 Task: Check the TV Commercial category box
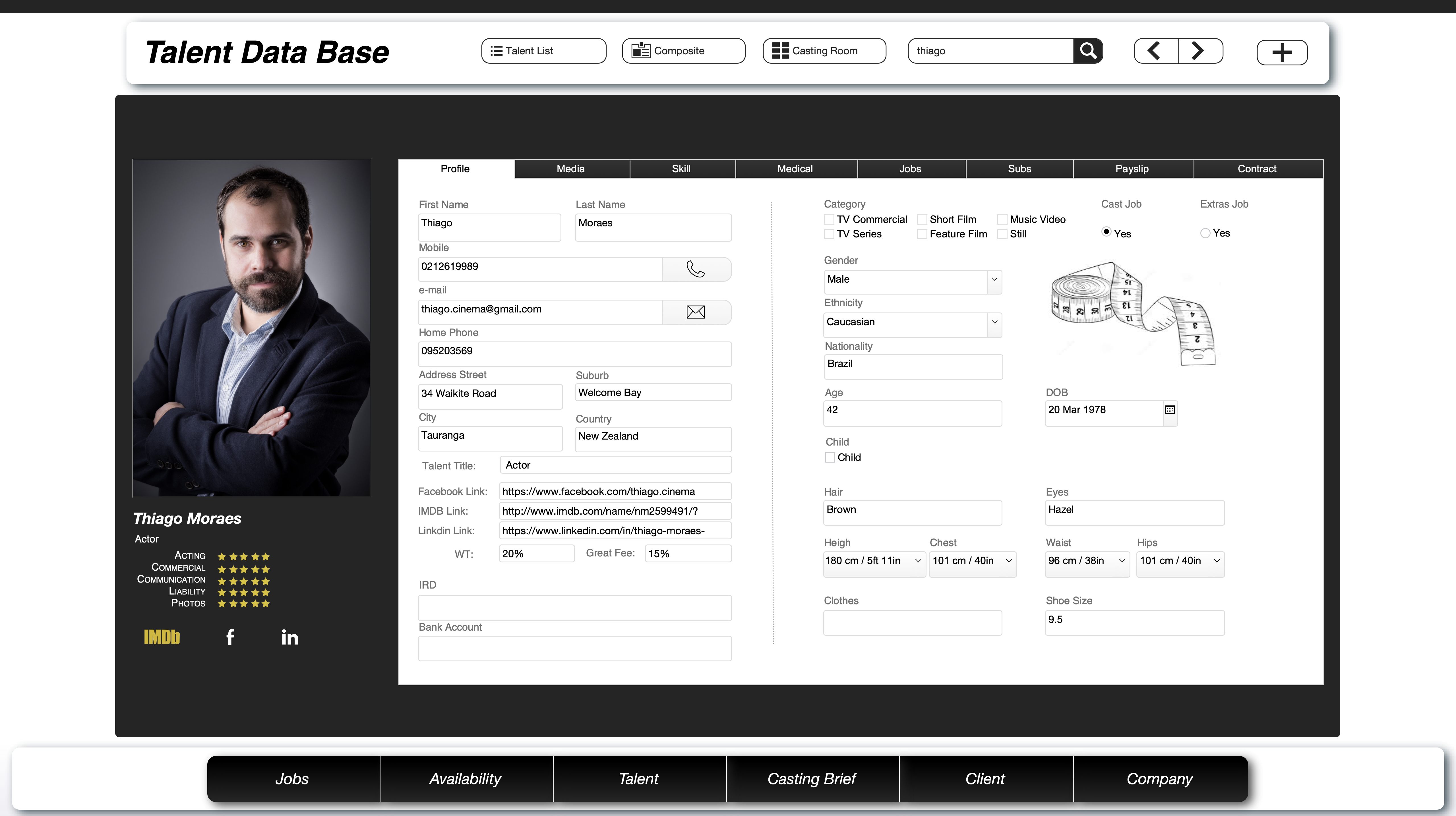pyautogui.click(x=829, y=219)
